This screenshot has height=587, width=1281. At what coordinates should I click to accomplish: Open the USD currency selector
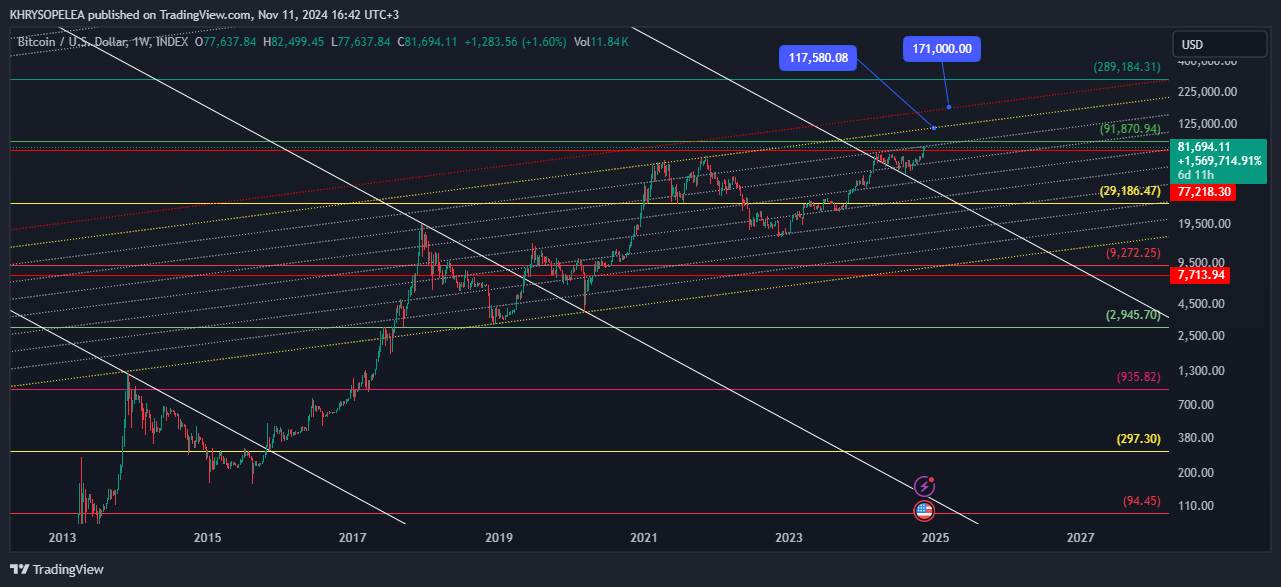(1219, 44)
